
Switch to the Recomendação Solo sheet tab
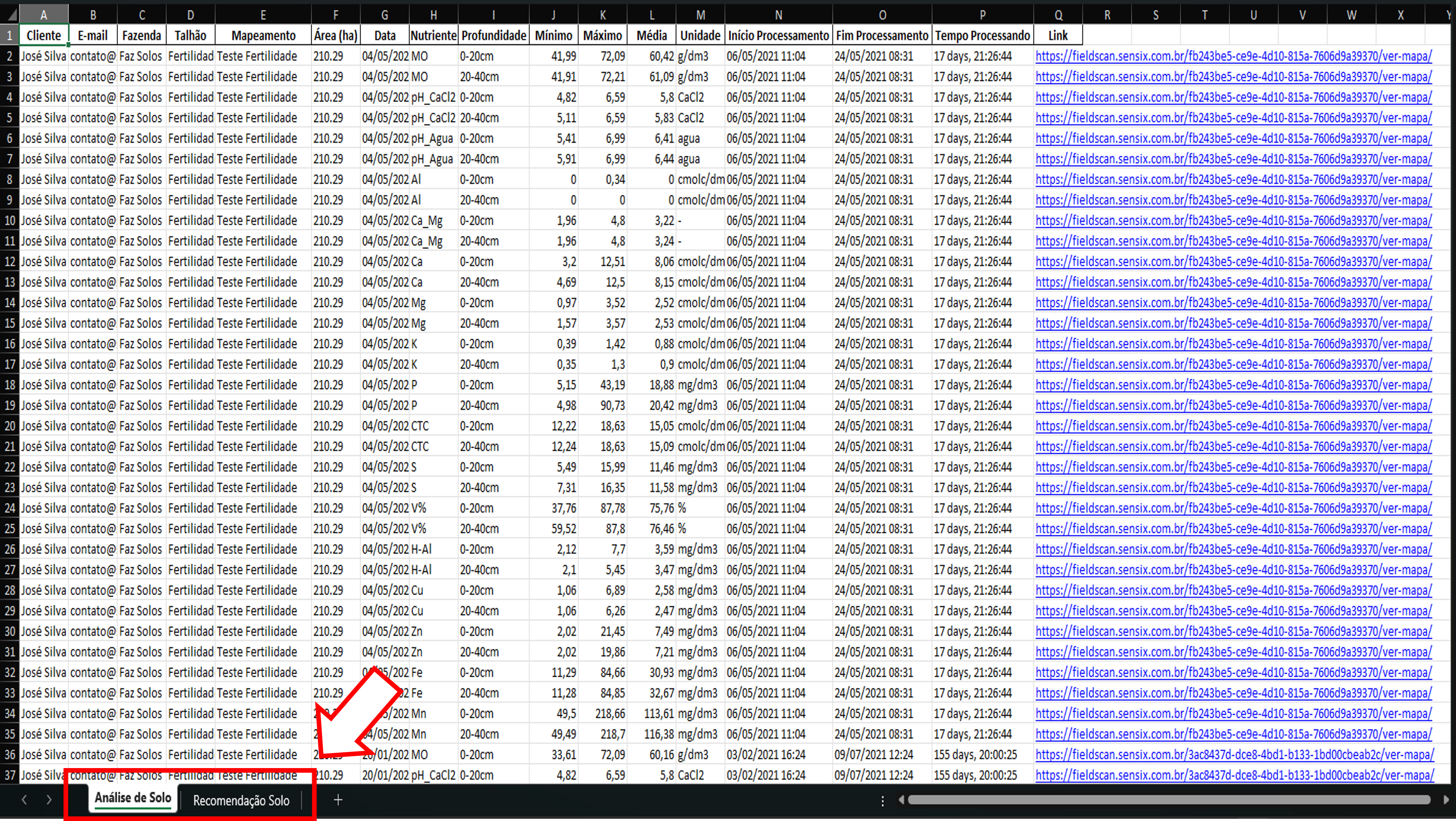tap(241, 800)
